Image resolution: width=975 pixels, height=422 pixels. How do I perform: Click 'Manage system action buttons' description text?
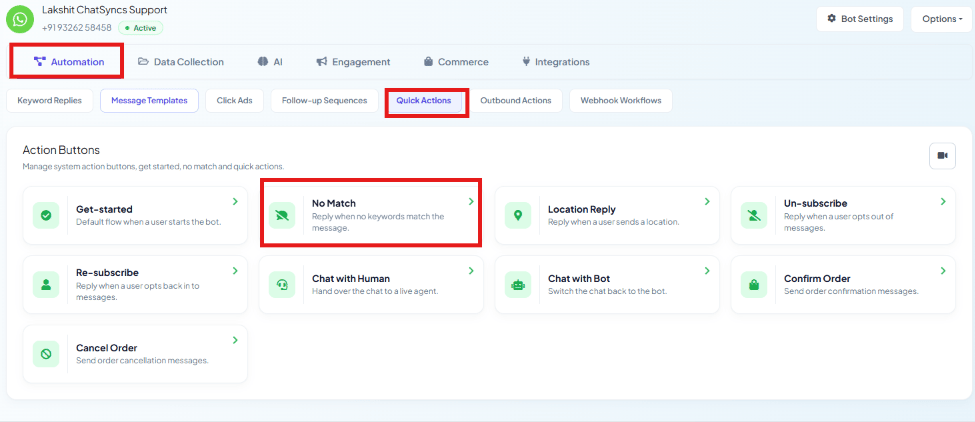pyautogui.click(x=154, y=167)
